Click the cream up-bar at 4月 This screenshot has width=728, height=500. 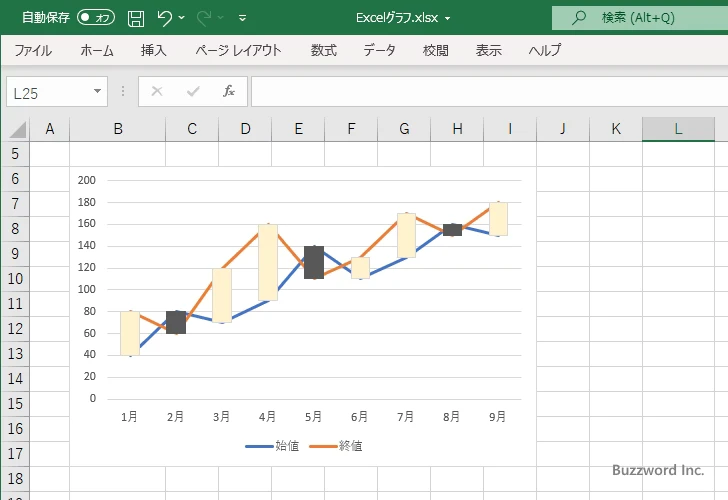point(268,262)
